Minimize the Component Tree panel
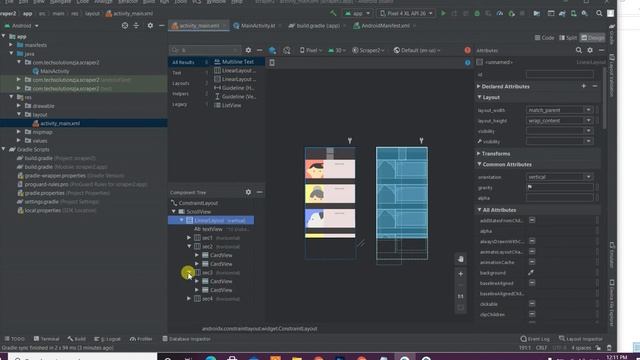 click(x=260, y=192)
